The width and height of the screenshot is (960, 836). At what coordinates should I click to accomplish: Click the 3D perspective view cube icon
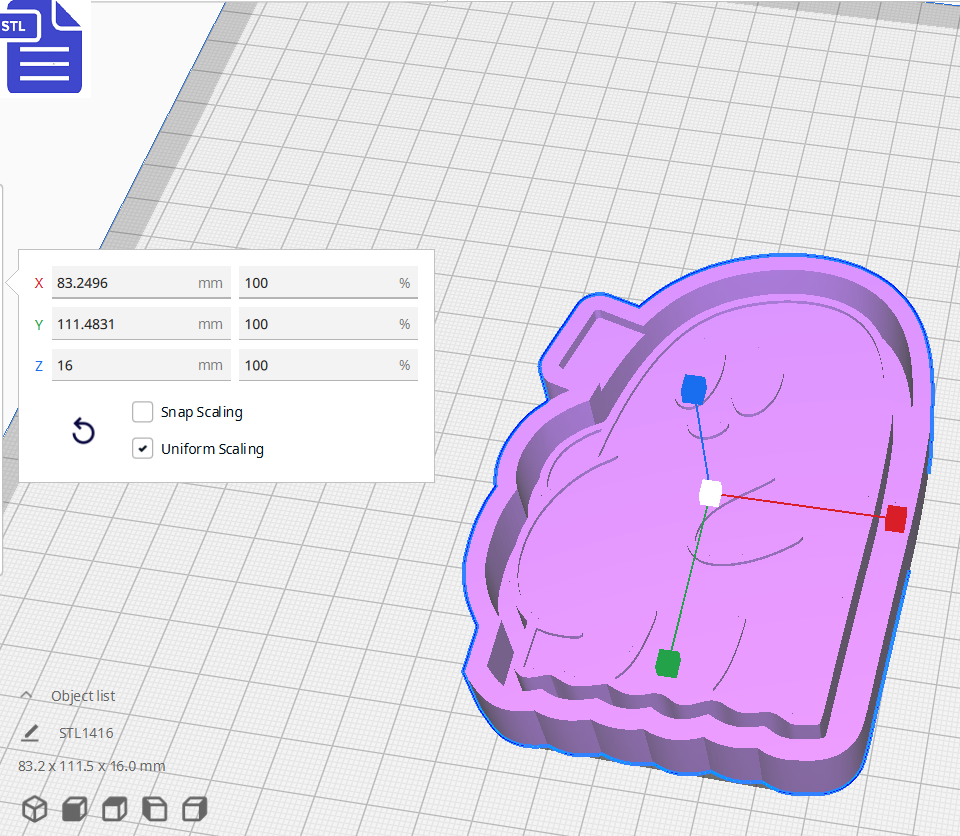(x=35, y=809)
